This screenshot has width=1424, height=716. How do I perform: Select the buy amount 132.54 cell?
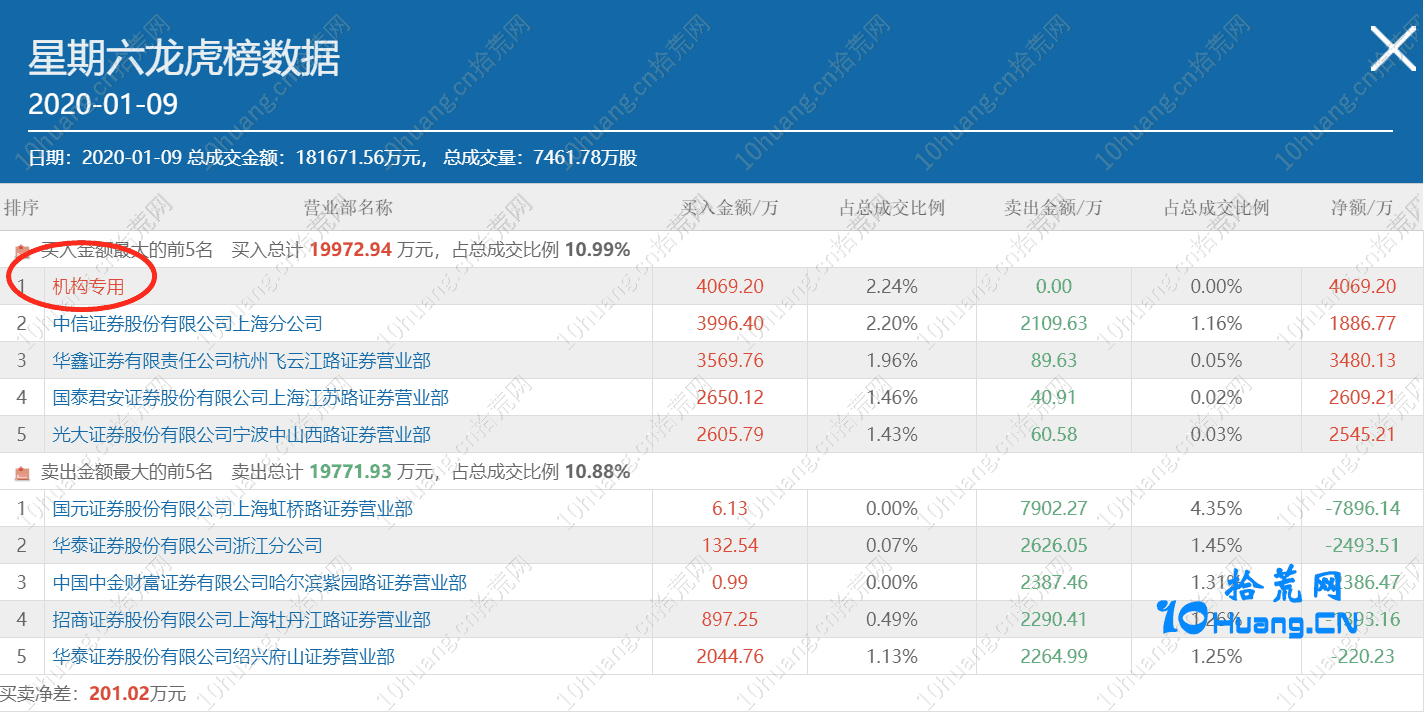[730, 546]
